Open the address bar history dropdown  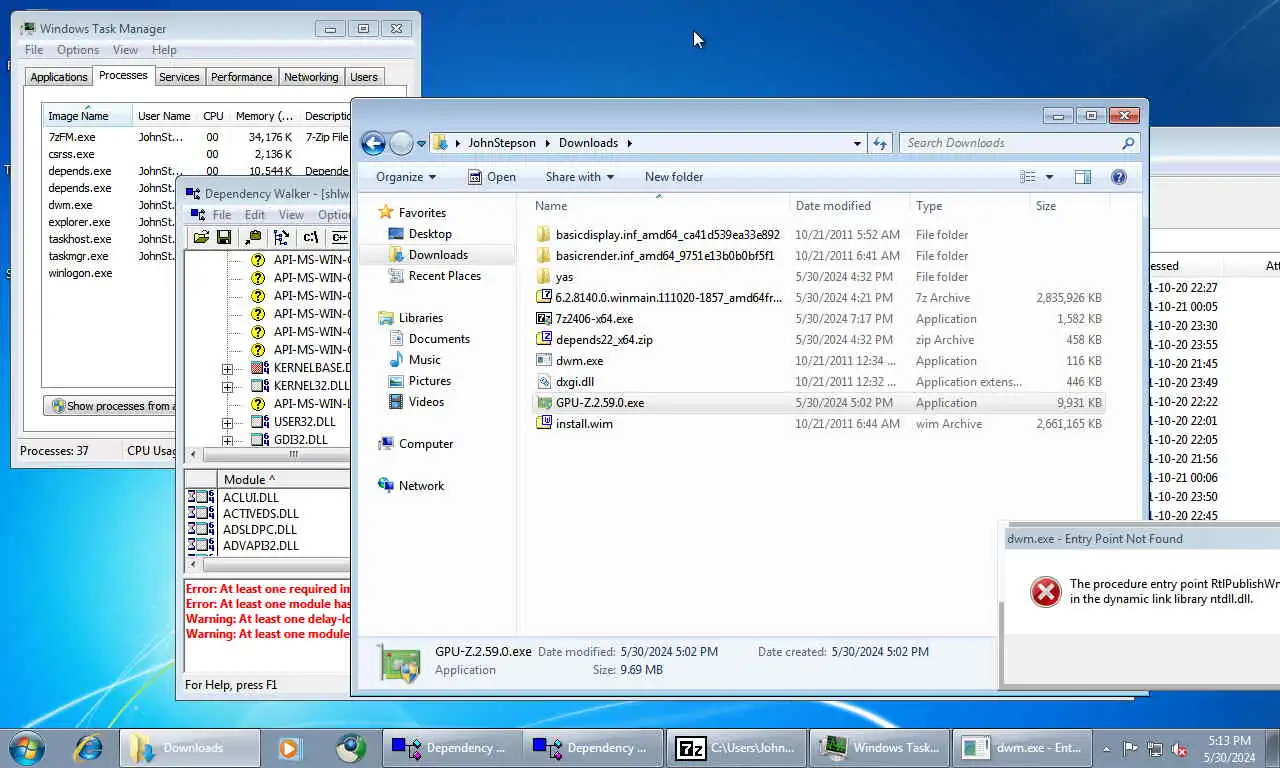click(x=857, y=143)
